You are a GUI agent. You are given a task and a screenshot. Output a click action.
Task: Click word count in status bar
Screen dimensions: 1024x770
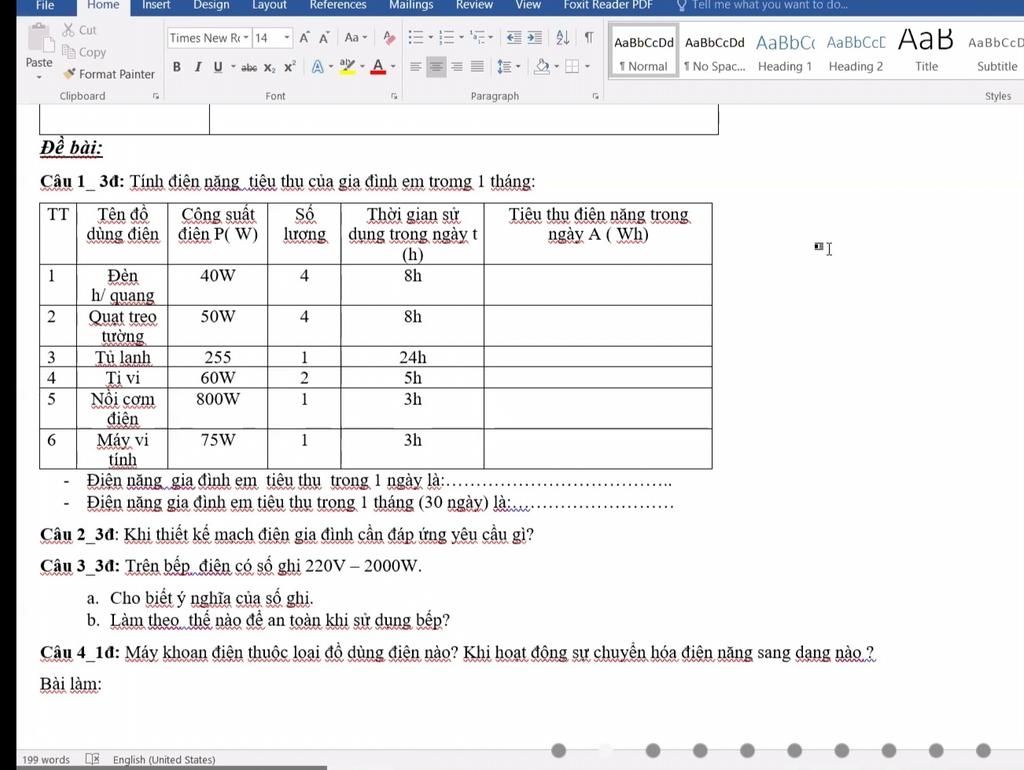[46, 760]
